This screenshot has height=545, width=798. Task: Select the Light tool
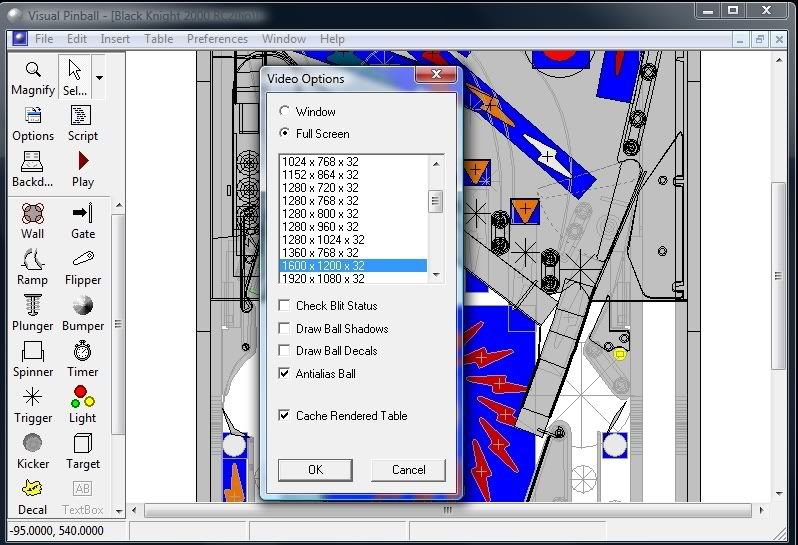(x=83, y=402)
